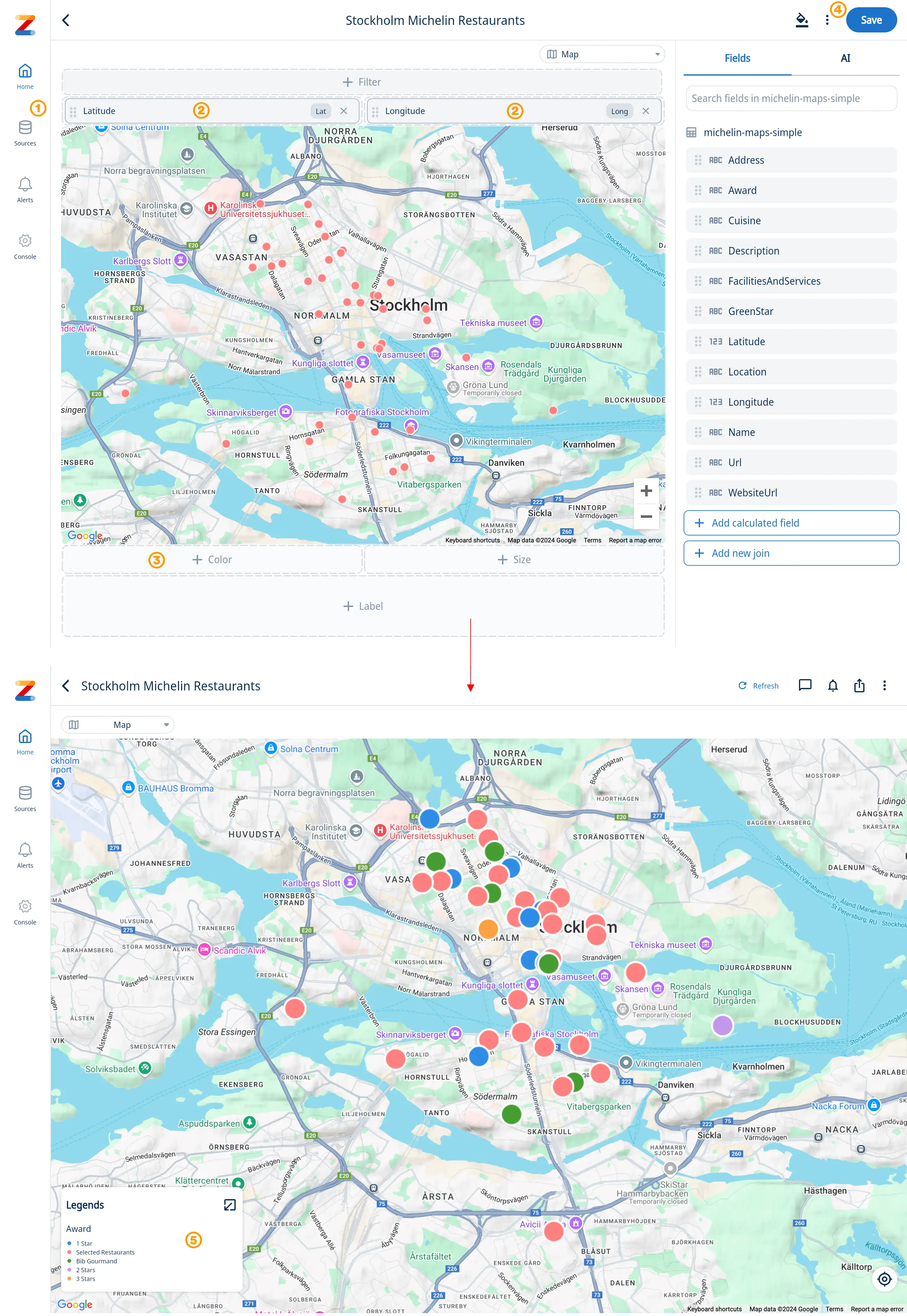This screenshot has width=907, height=1316.
Task: Open Alerts in upper sidebar
Action: pos(25,189)
